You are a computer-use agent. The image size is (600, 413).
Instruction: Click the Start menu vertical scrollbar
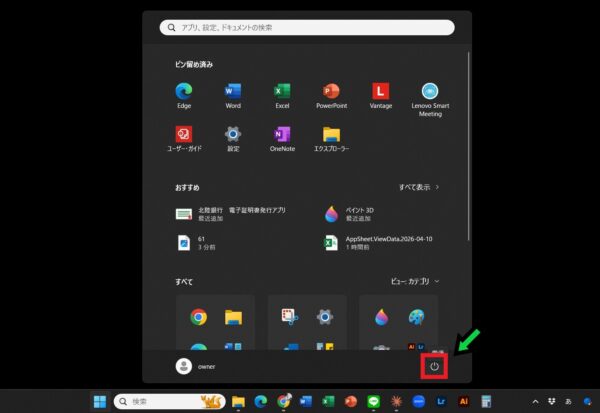(x=468, y=146)
